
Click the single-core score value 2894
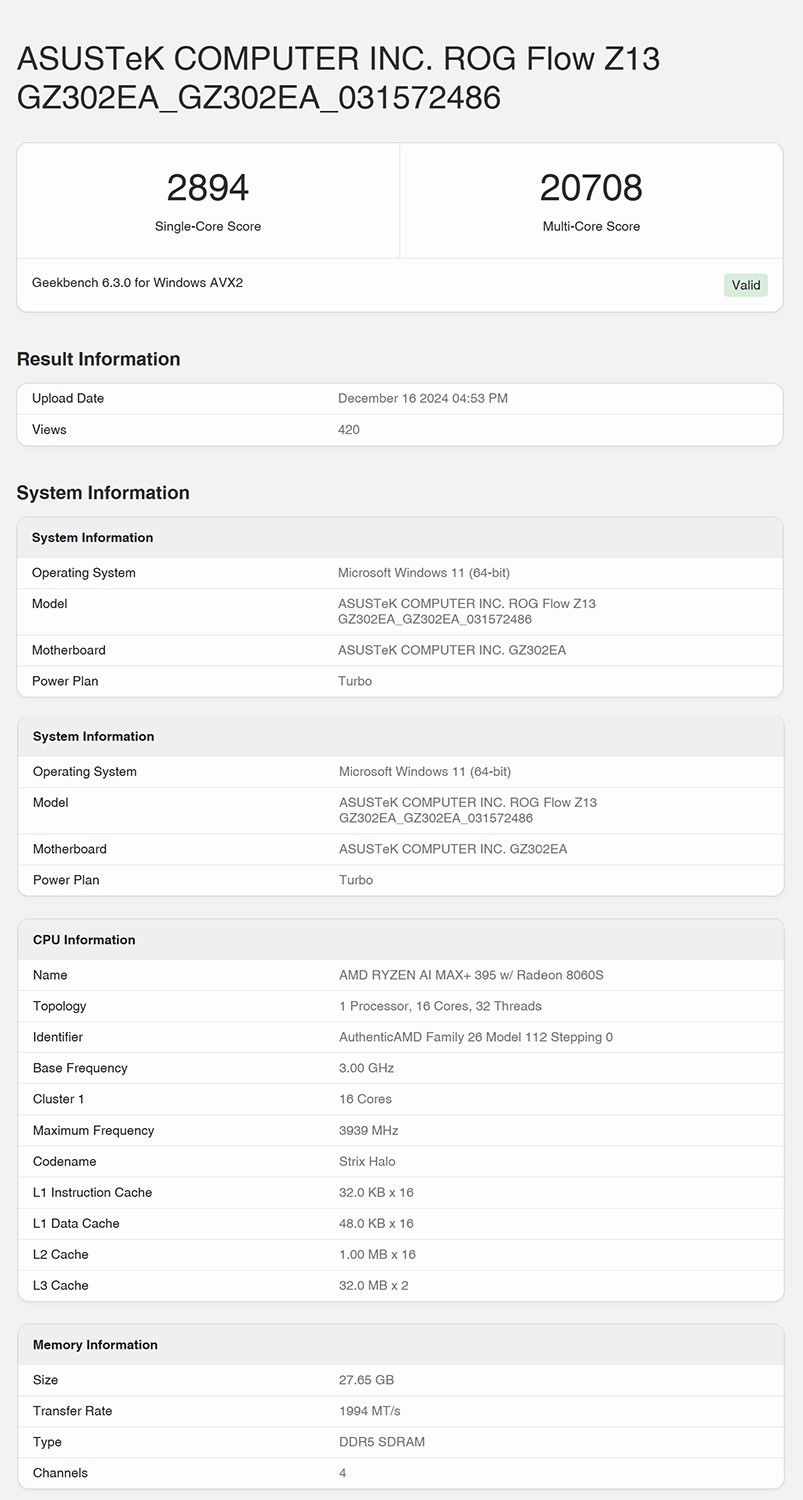click(208, 188)
